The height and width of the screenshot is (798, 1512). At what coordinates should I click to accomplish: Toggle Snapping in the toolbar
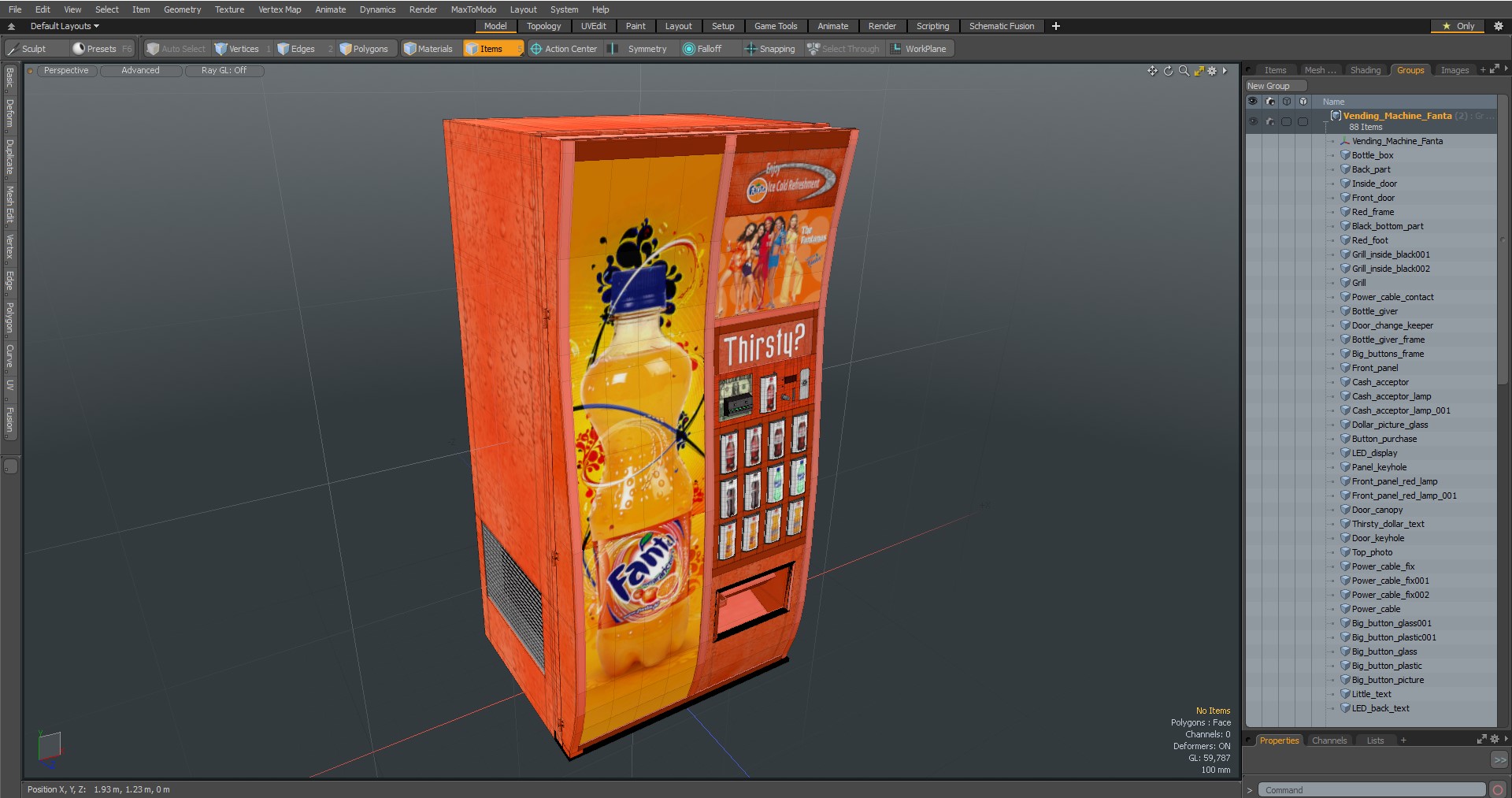point(770,49)
